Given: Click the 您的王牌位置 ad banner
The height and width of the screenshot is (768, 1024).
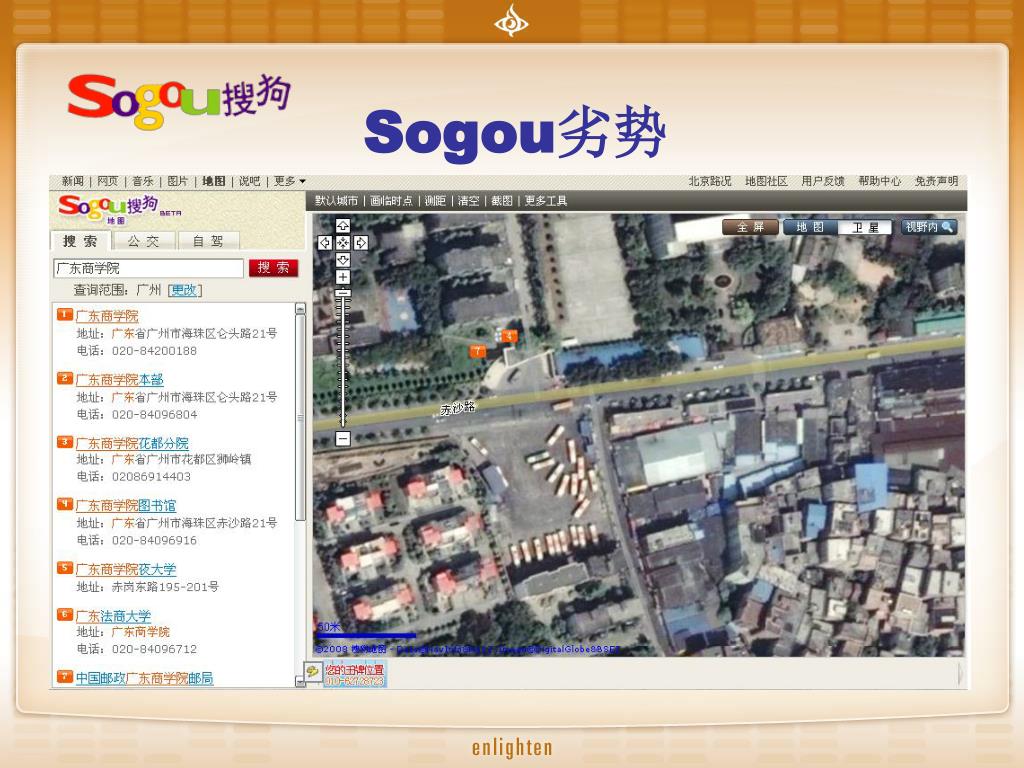Looking at the screenshot, I should (x=355, y=674).
